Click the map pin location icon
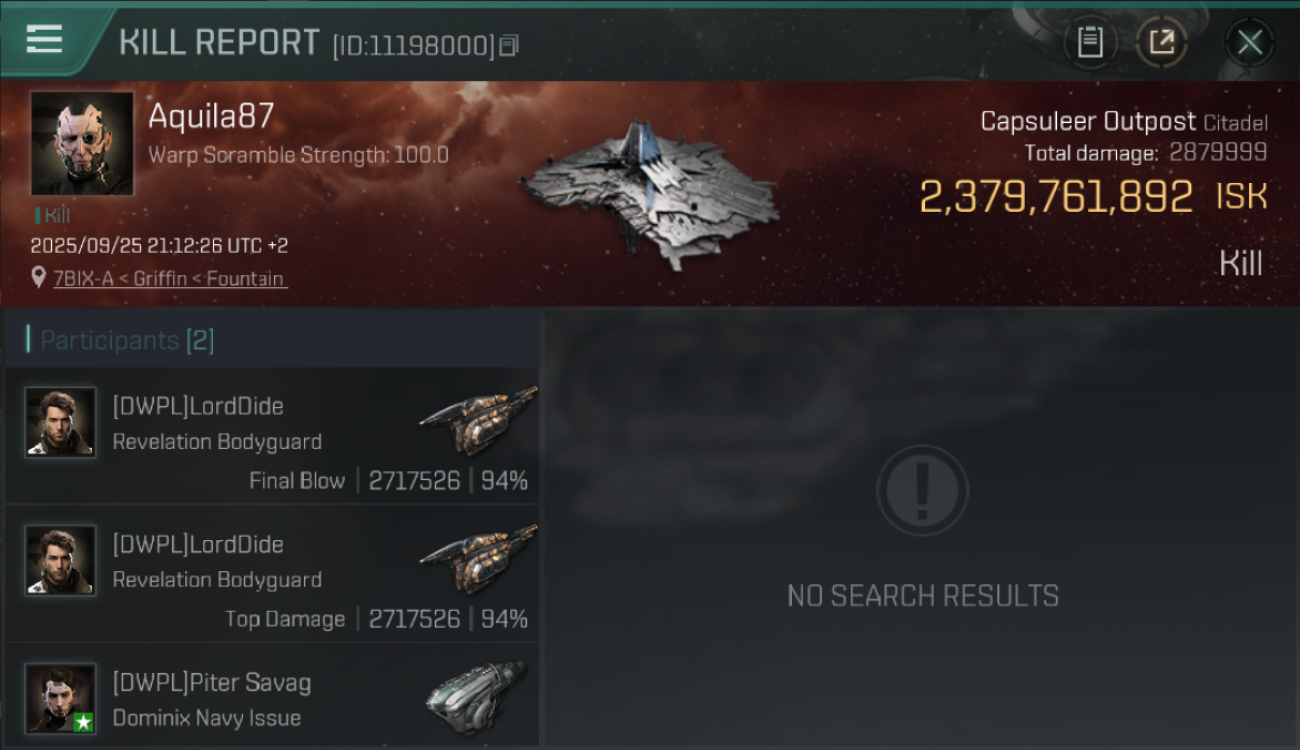The height and width of the screenshot is (750, 1300). (38, 279)
